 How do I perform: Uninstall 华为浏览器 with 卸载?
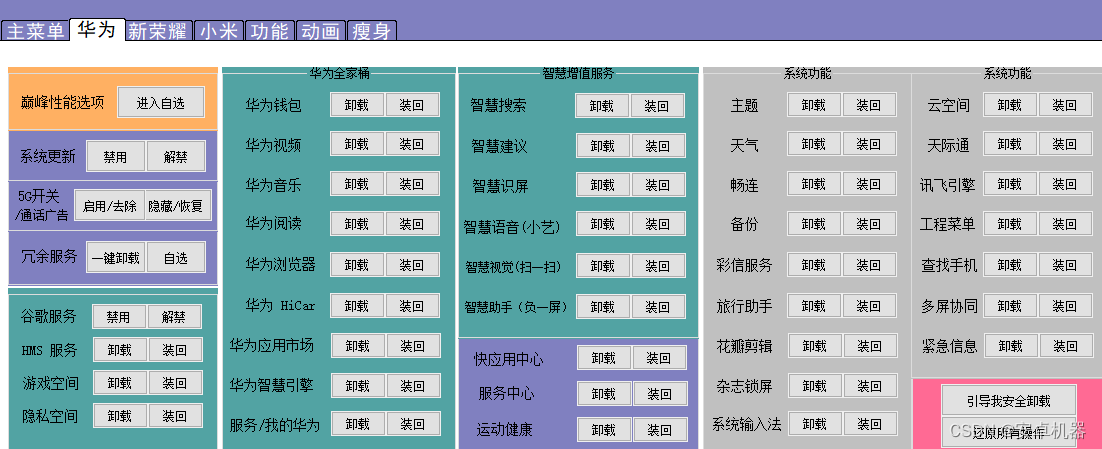click(x=357, y=264)
